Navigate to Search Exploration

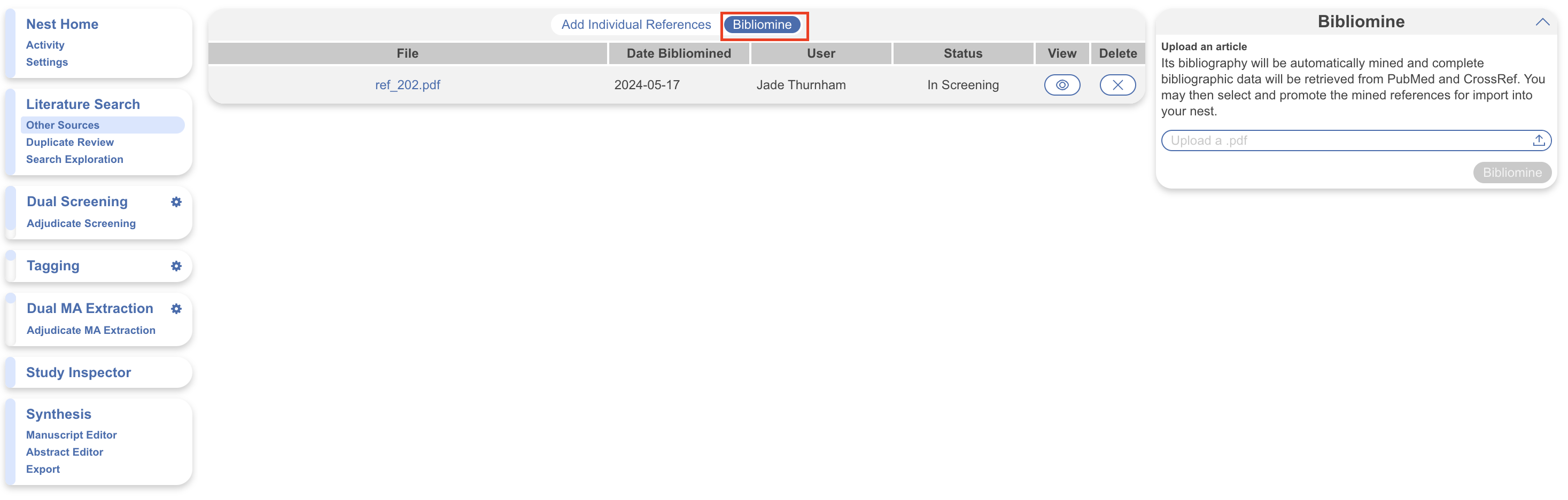tap(74, 159)
